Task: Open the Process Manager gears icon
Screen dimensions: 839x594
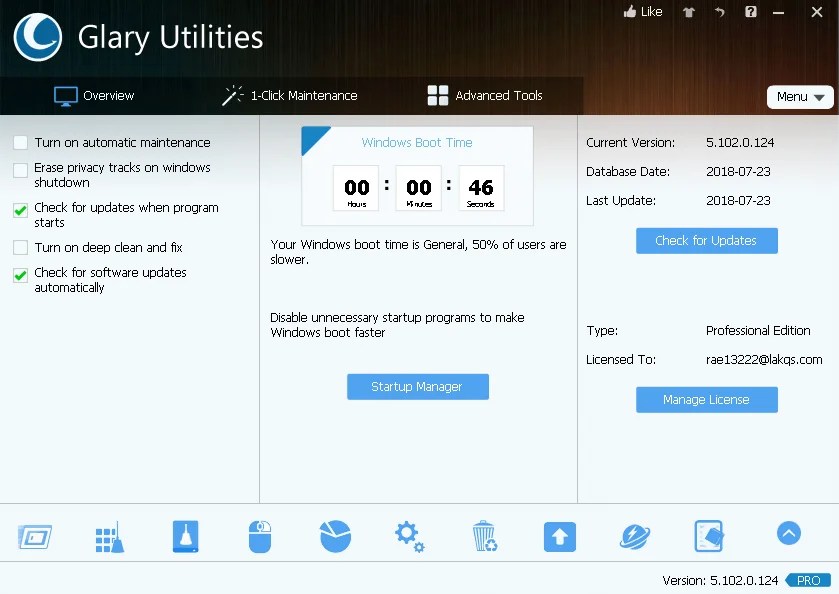Action: [x=410, y=536]
